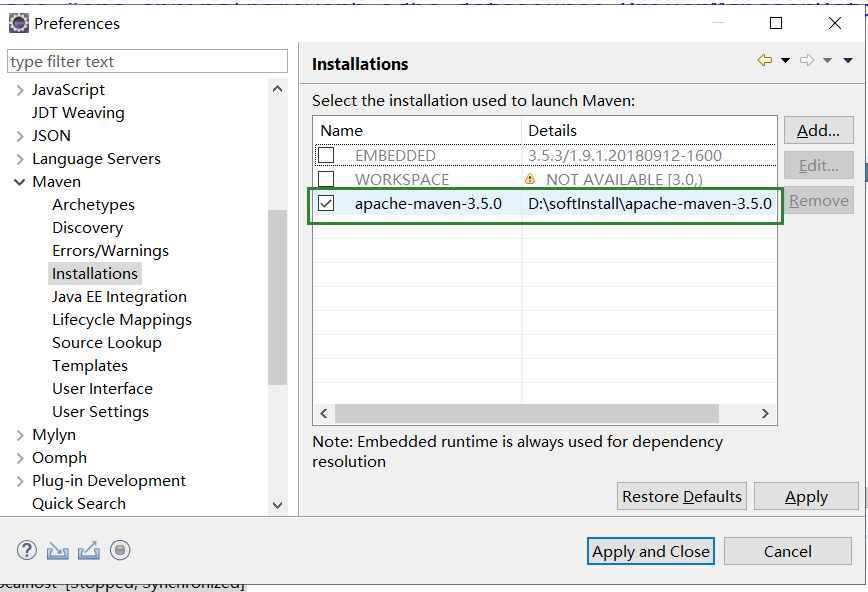868x592 pixels.
Task: Click the installations table horizontal scrollbar
Action: (526, 413)
